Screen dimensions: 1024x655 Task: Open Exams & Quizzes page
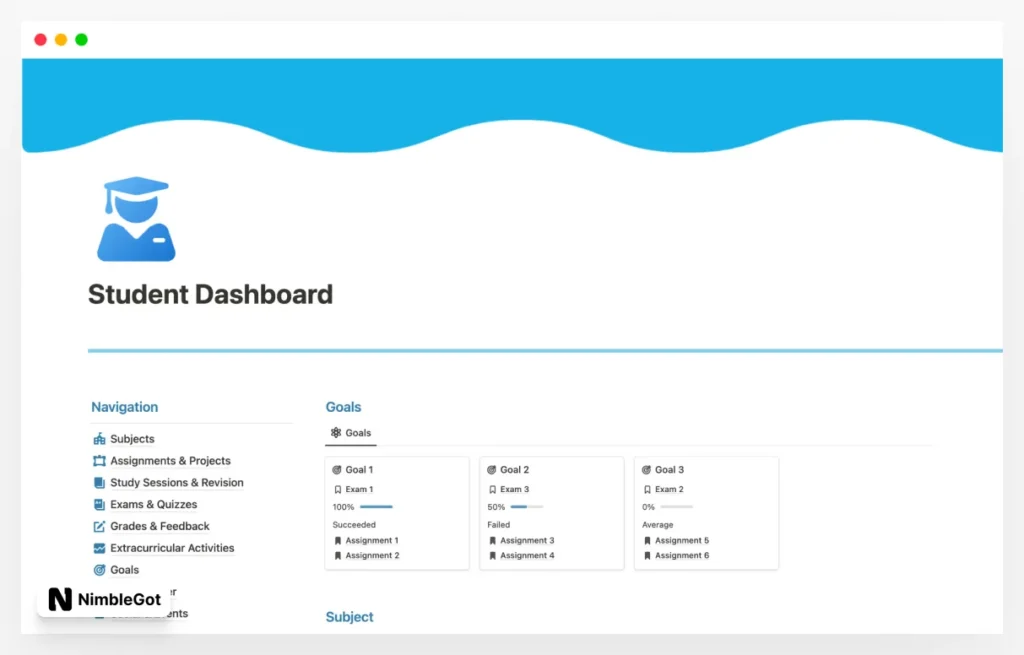click(x=153, y=505)
